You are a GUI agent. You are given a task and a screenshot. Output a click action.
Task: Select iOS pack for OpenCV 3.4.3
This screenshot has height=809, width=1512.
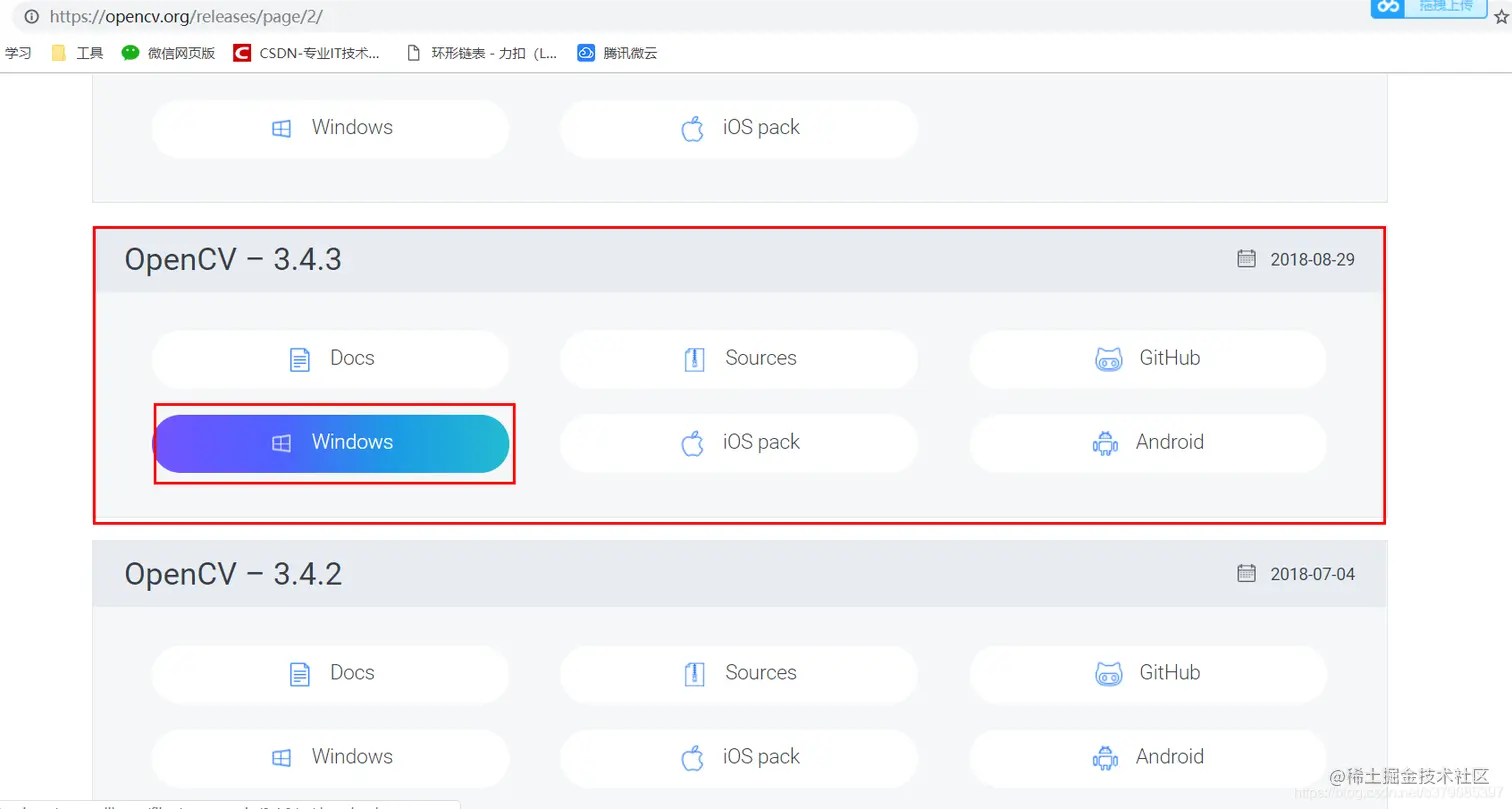point(739,443)
